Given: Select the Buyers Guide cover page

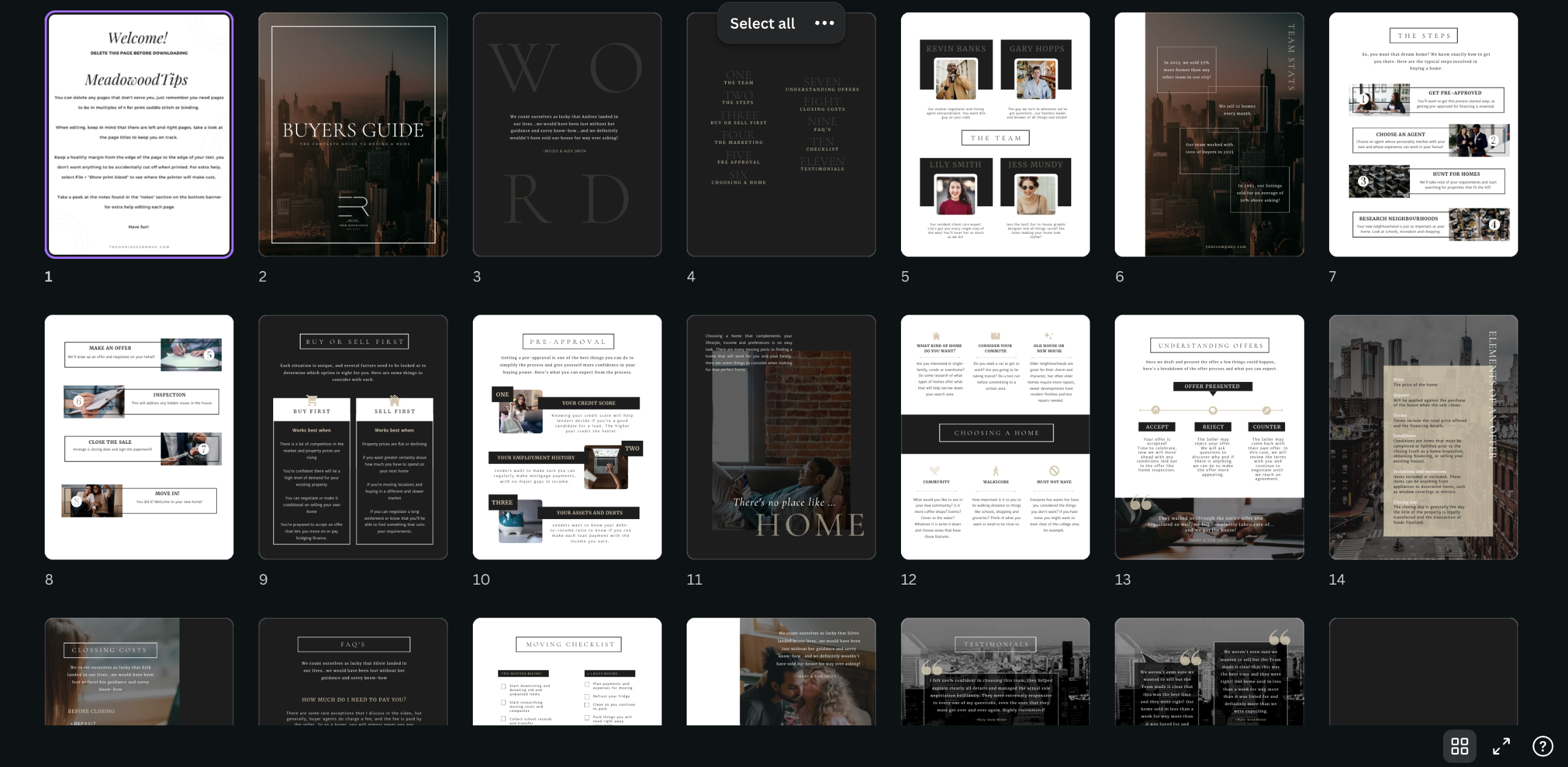Looking at the screenshot, I should click(353, 135).
